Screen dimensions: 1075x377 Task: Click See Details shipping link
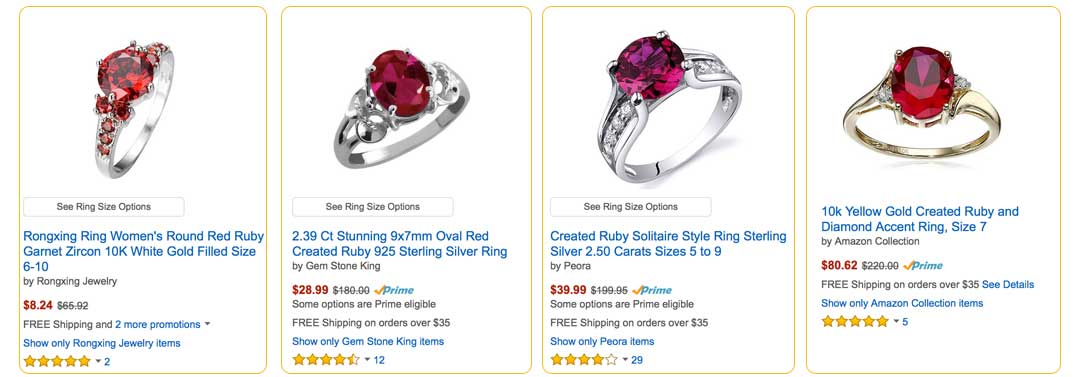tap(1008, 284)
